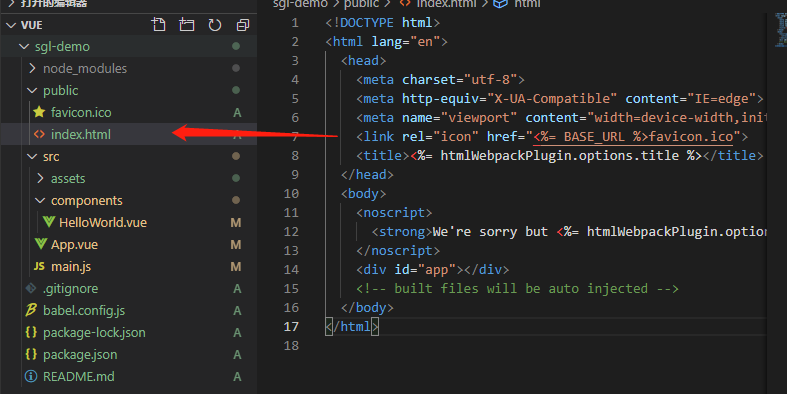Expand the assets folder chevron
This screenshot has height=394, width=787.
[x=41, y=178]
